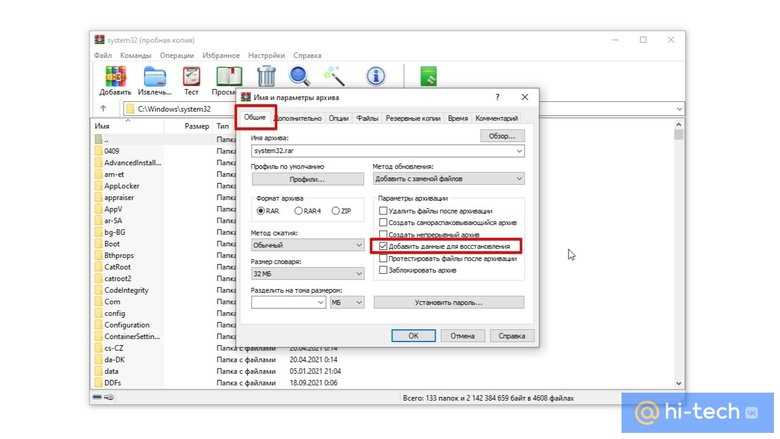780x439 pixels.
Task: Enable Заблокировать архив checkbox
Action: (383, 270)
